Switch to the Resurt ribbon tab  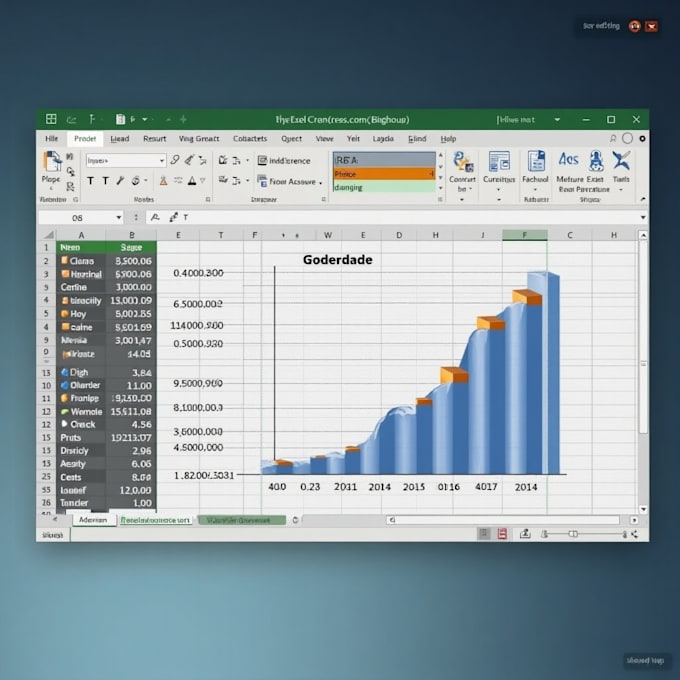point(154,139)
